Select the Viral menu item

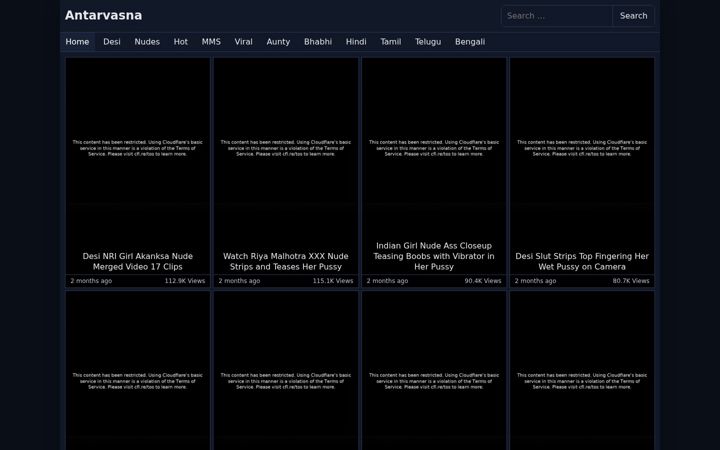[243, 42]
